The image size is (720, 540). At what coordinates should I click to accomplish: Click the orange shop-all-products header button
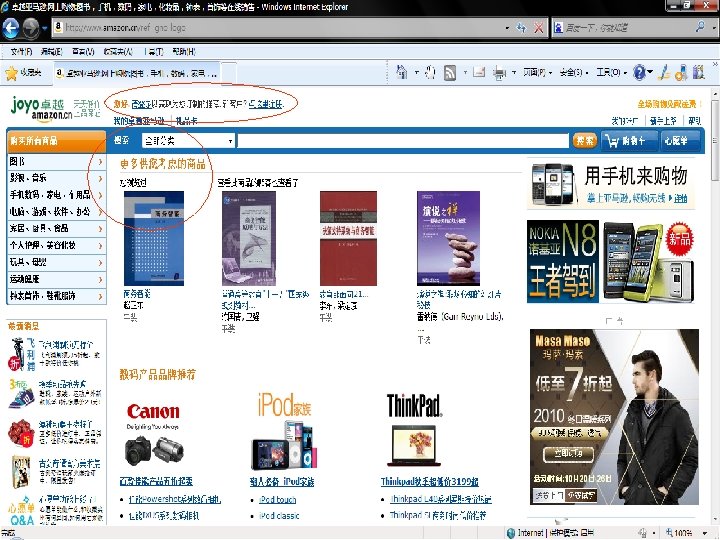[56, 141]
